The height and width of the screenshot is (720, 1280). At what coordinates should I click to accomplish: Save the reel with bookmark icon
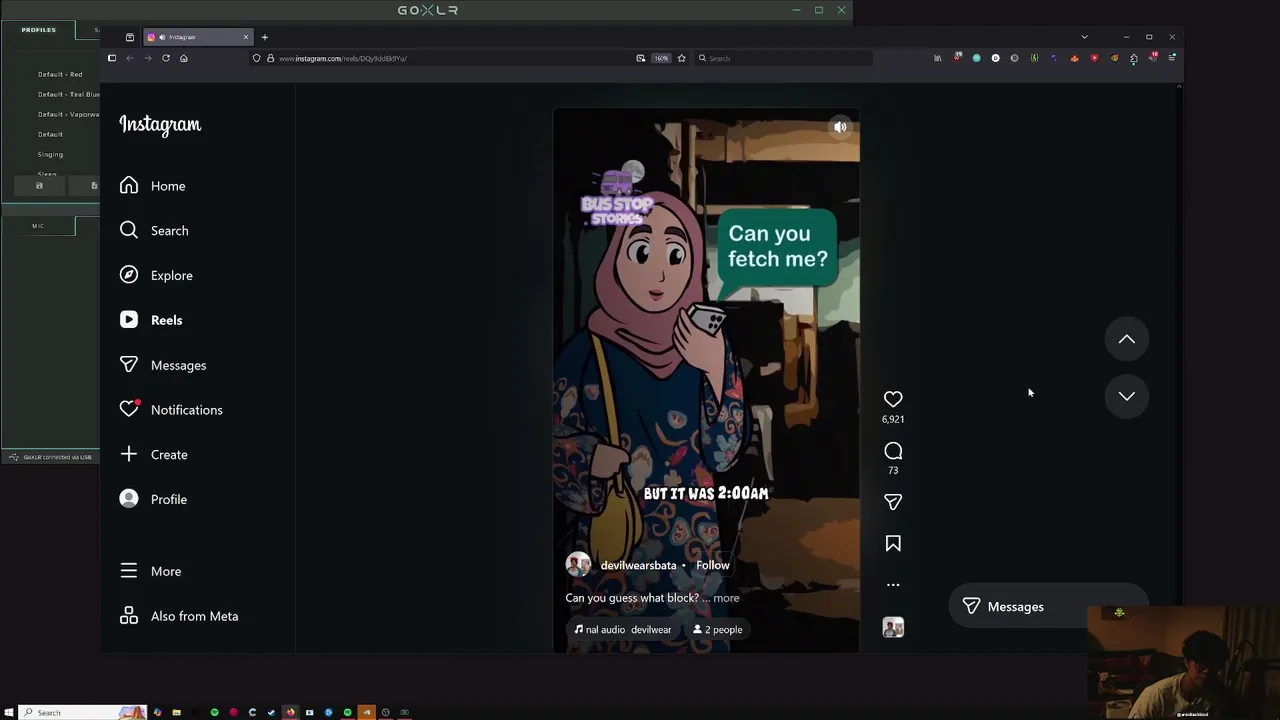(x=893, y=543)
